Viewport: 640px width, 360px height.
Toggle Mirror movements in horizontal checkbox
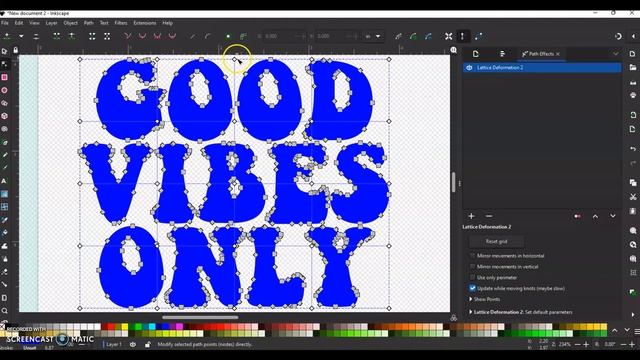[x=472, y=256]
